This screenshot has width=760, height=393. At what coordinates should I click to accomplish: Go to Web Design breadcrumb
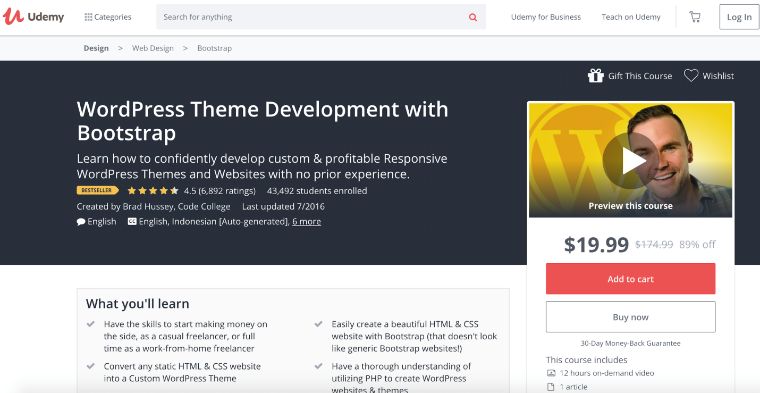(153, 48)
